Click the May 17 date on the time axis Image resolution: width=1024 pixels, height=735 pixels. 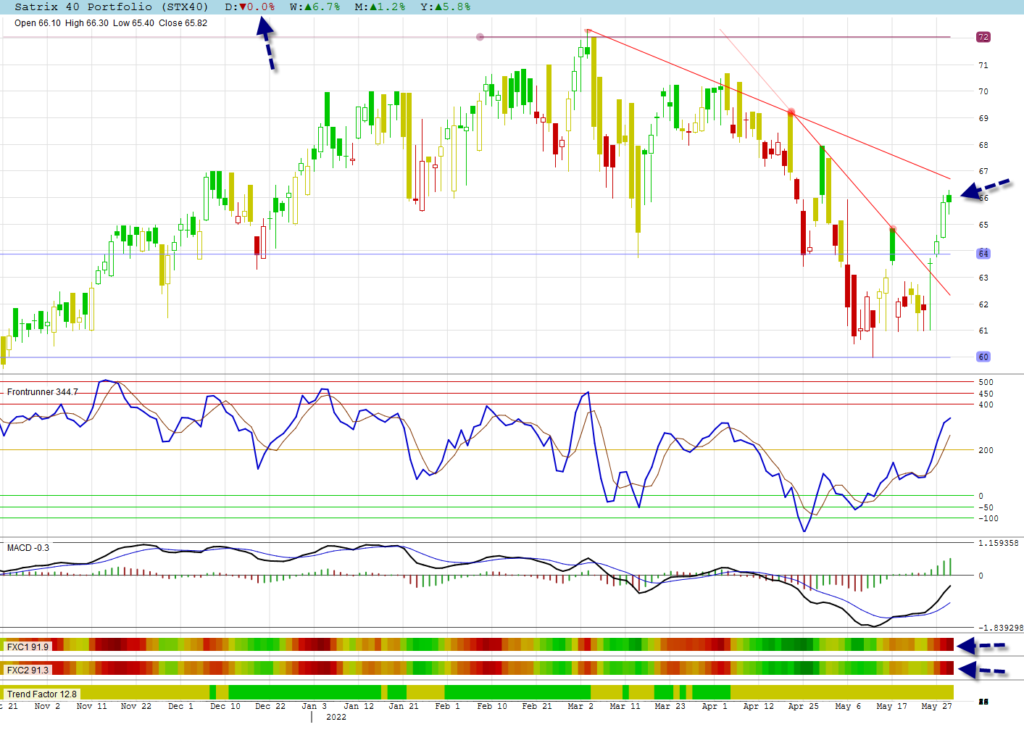click(x=891, y=706)
